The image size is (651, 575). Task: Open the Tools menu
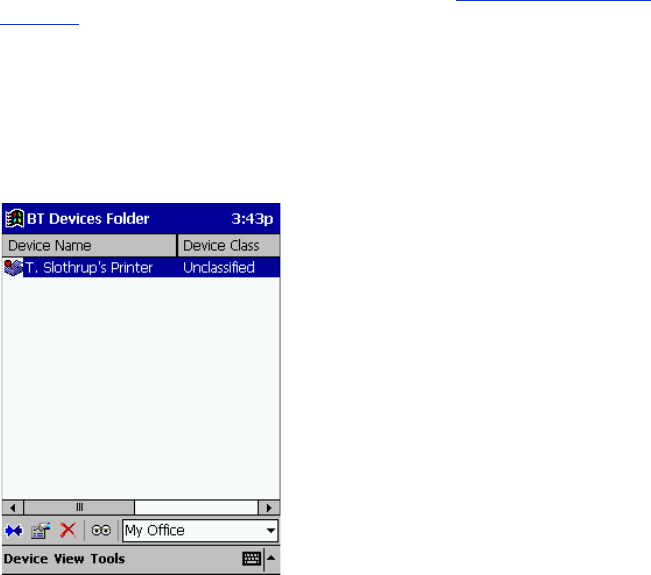coord(108,559)
